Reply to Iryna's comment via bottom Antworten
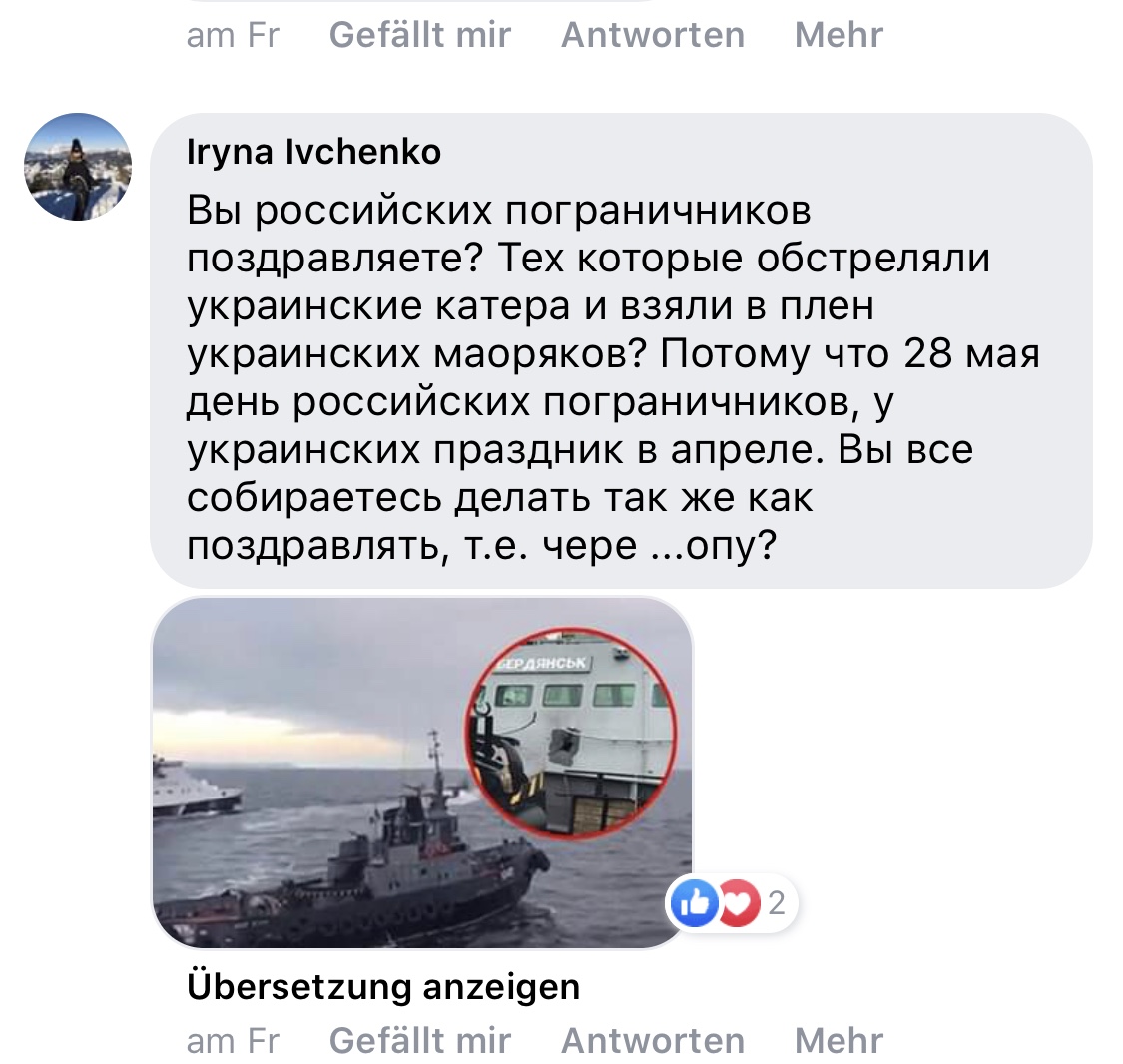The image size is (1123, 1064). coord(653,1040)
